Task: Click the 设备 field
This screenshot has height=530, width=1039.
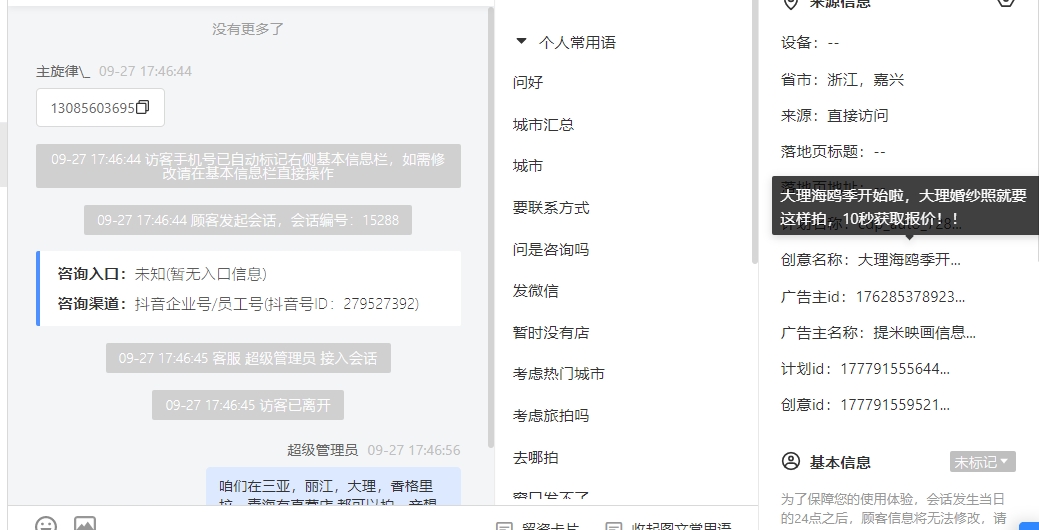Action: (x=810, y=43)
